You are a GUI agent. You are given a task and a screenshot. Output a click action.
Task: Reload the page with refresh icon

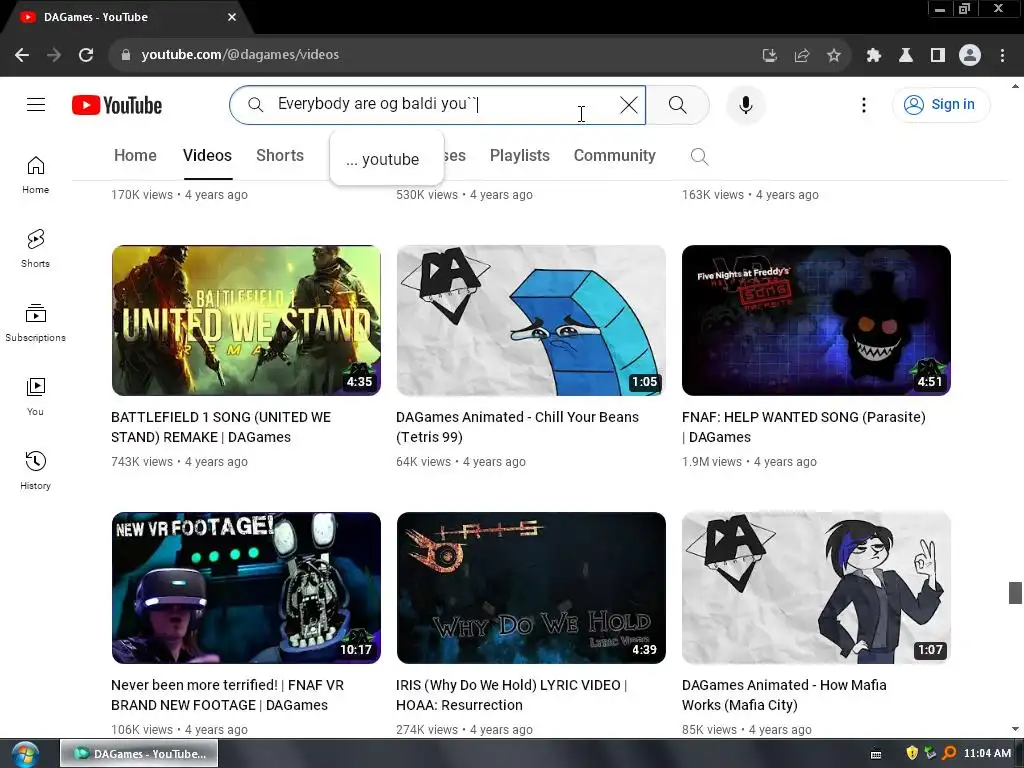coord(86,55)
